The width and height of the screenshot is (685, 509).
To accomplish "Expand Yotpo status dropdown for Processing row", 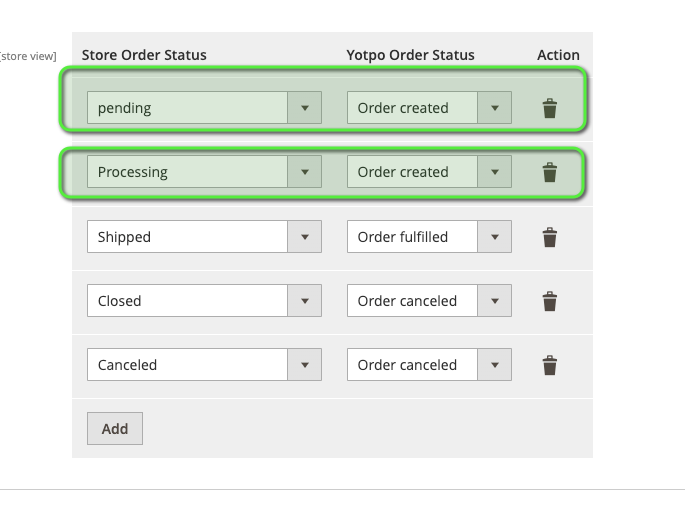I will [x=429, y=172].
